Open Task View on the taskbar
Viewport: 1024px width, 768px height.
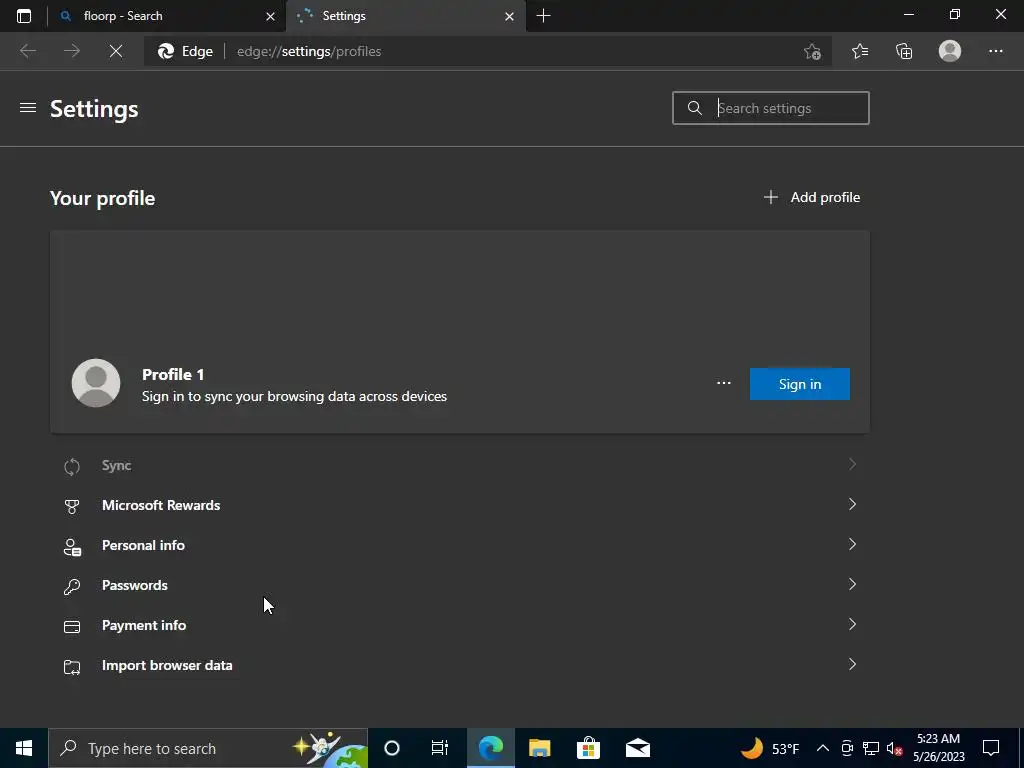(x=440, y=748)
